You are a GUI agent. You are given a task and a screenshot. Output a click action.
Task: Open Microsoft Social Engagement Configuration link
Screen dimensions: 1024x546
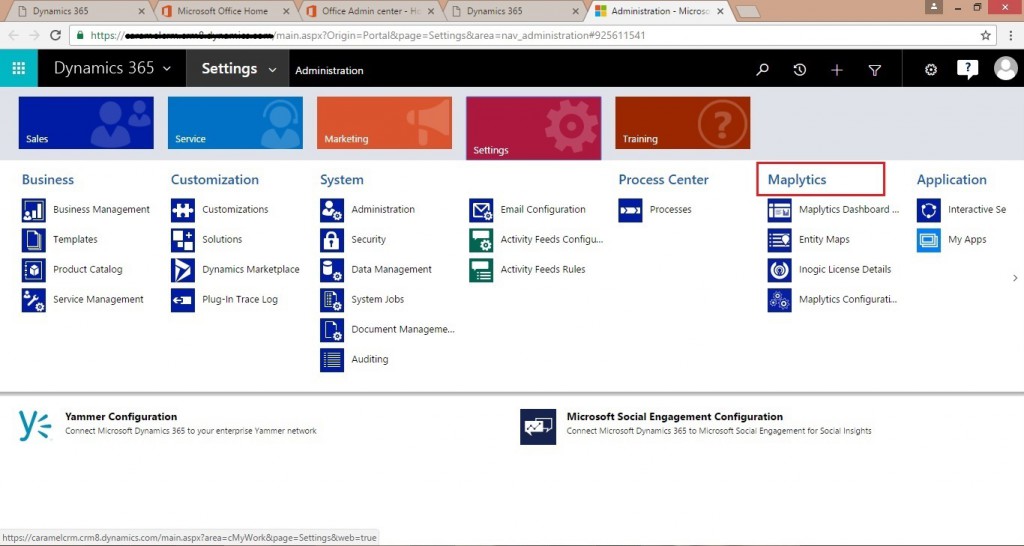(675, 417)
